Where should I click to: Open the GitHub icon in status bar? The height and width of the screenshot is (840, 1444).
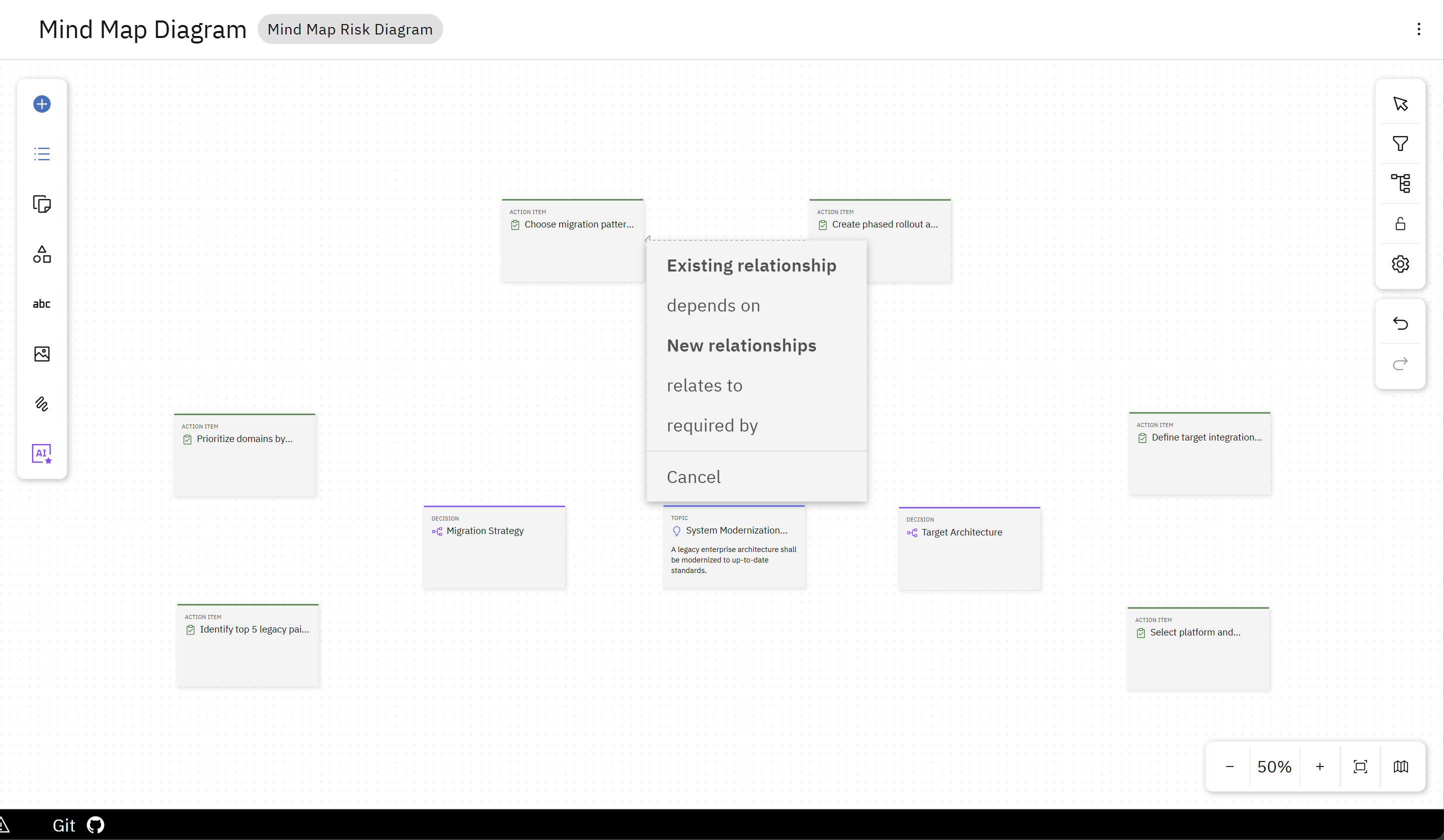point(96,825)
